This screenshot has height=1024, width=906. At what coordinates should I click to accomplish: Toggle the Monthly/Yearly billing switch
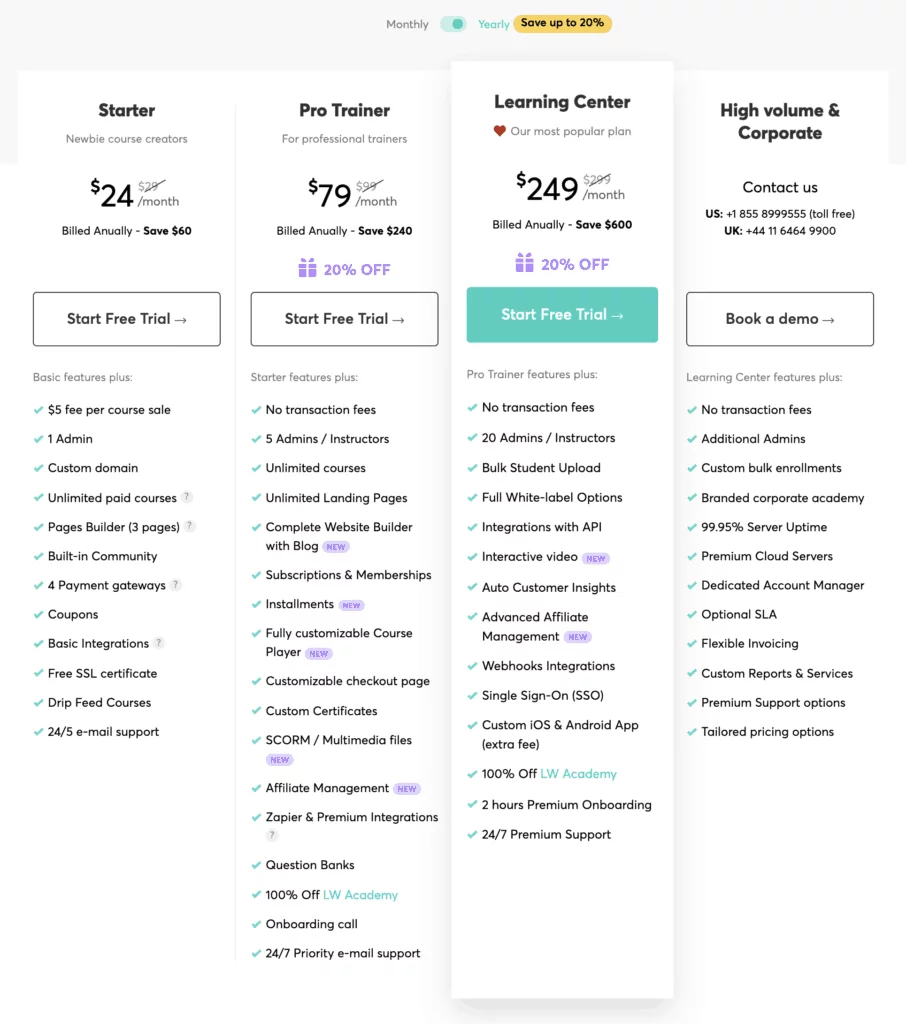pos(453,24)
